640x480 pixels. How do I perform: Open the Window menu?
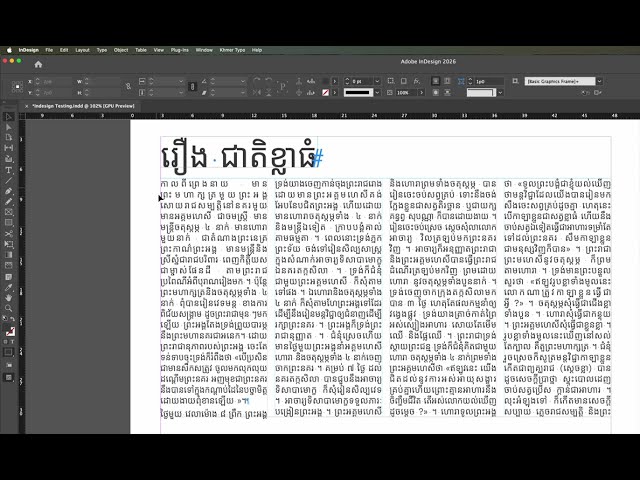pos(204,50)
